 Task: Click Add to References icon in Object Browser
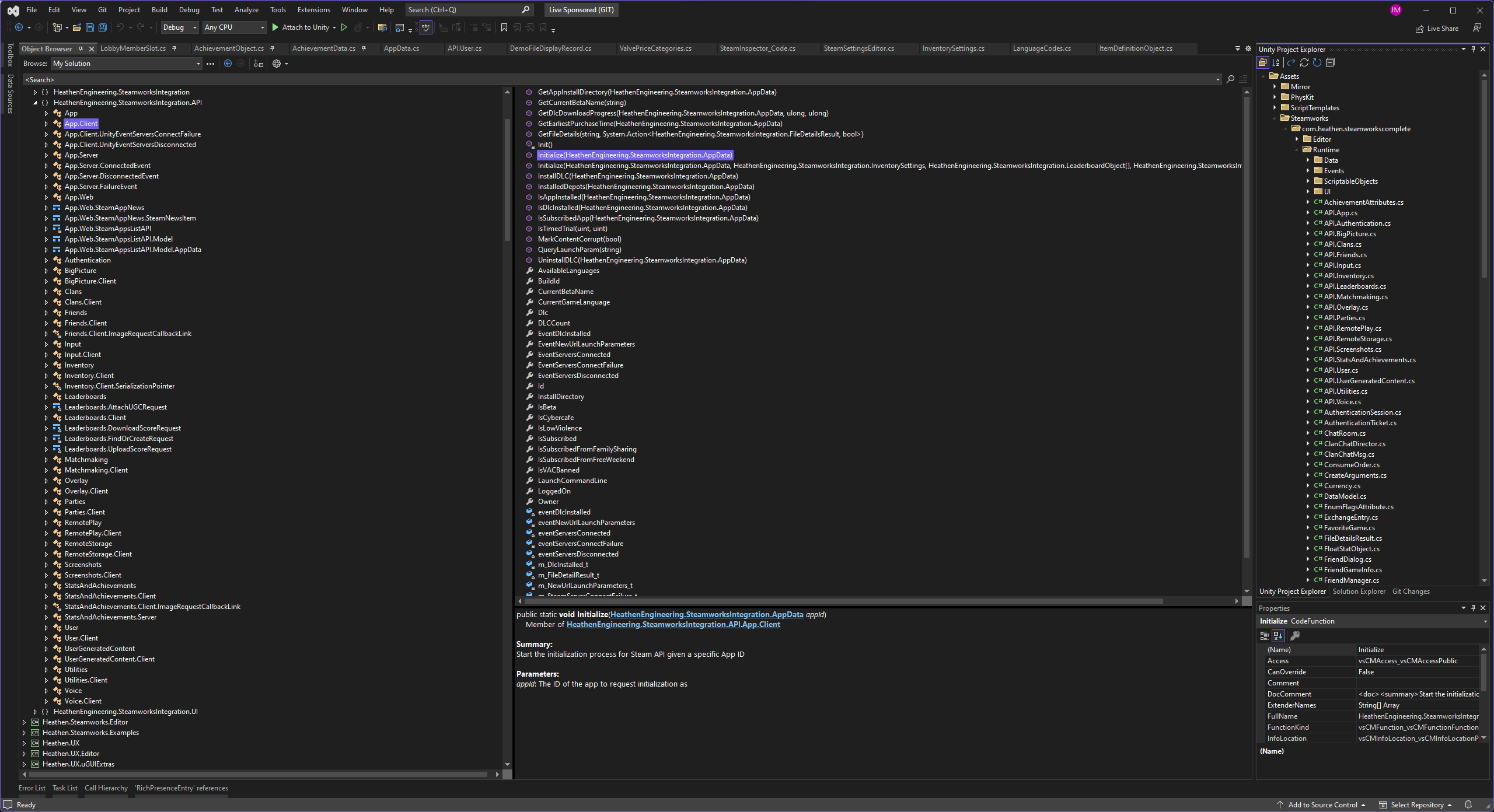click(259, 64)
